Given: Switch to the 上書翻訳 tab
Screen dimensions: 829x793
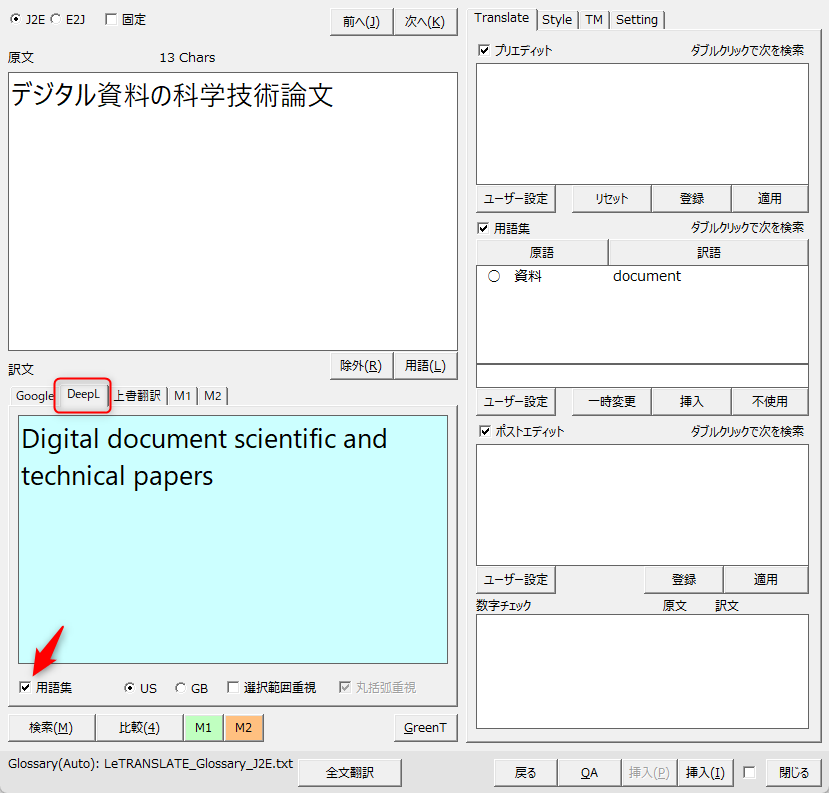Looking at the screenshot, I should [137, 396].
